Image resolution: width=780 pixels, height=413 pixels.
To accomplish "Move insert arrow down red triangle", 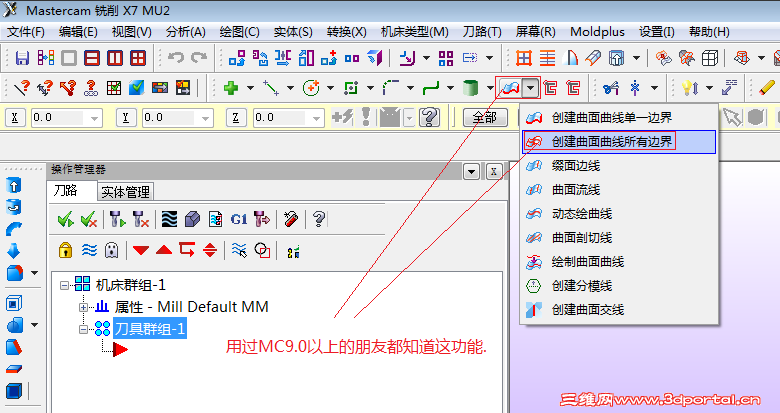I will [141, 250].
